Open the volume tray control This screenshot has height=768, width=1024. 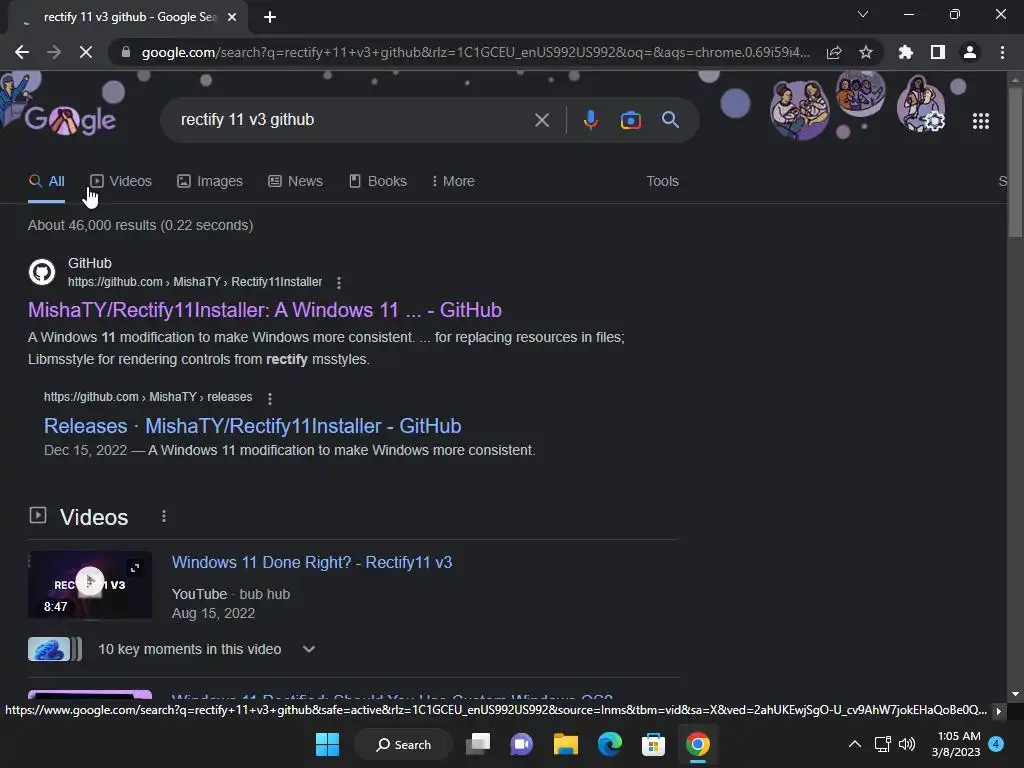pos(907,744)
